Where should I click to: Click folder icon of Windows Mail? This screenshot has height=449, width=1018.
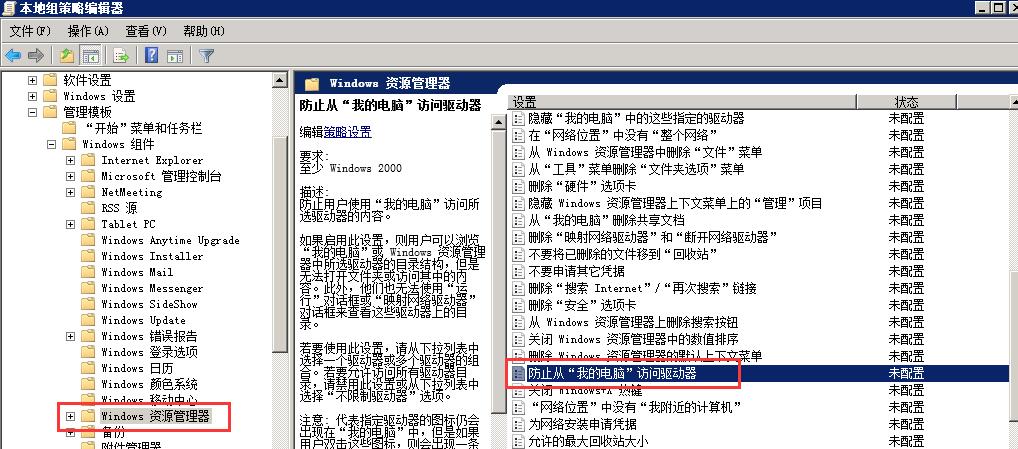point(88,273)
